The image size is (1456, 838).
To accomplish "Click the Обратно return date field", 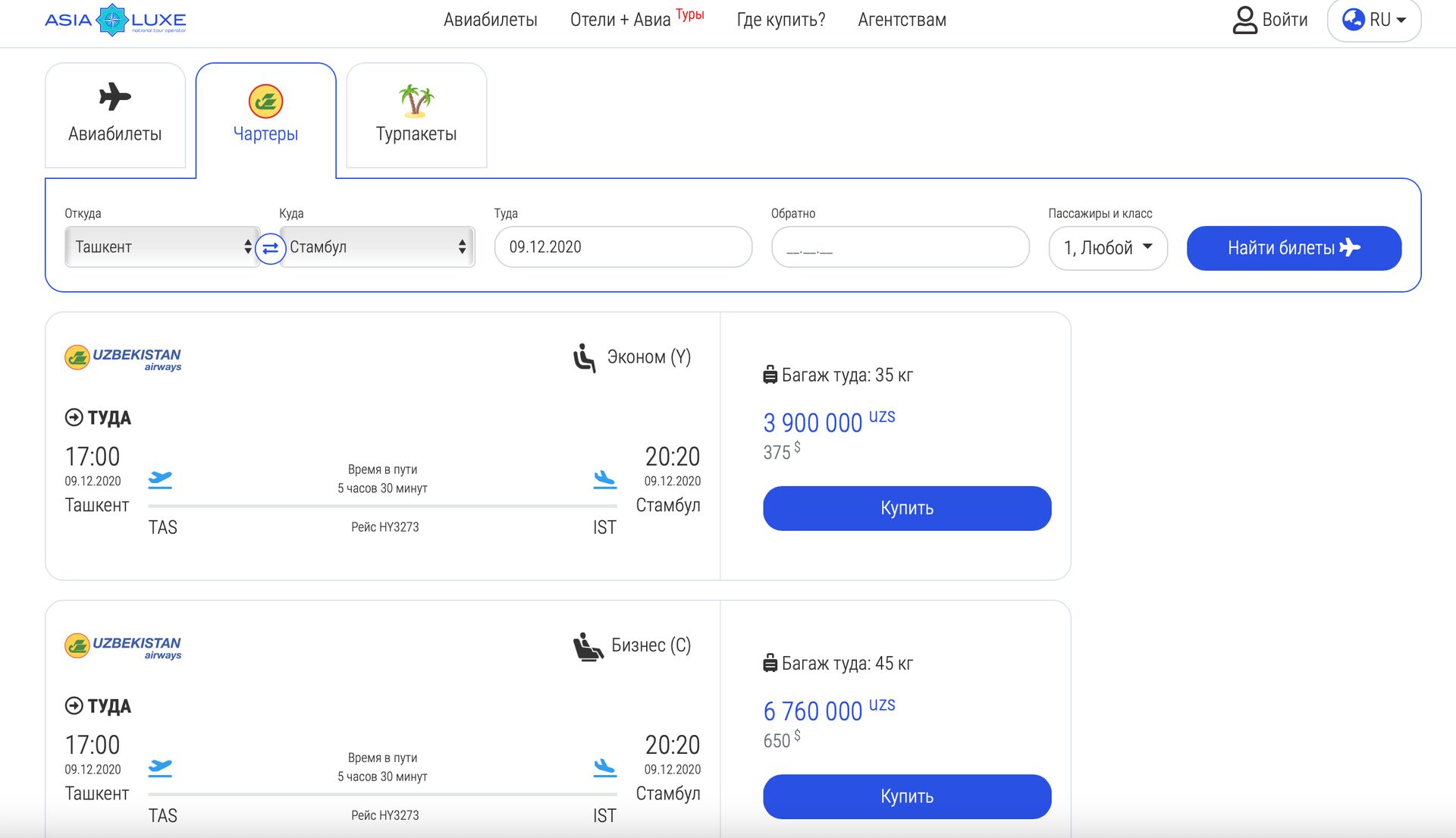I will click(899, 248).
